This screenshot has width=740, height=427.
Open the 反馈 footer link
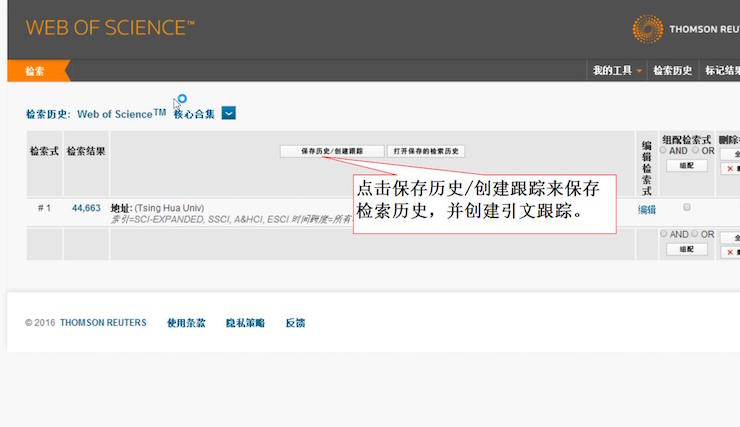point(295,323)
